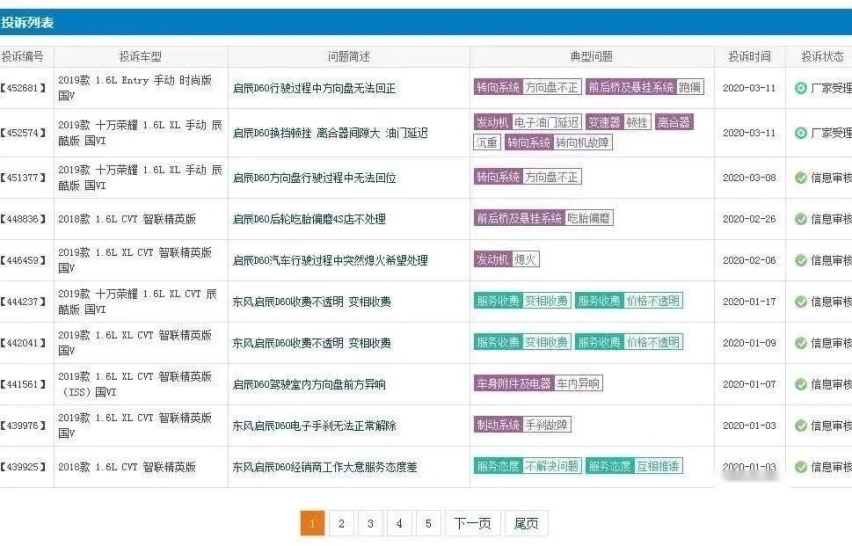The width and height of the screenshot is (852, 546).
Task: Click 前后桥及悬挂系统 跑偏 tag in row 452681
Action: tap(645, 87)
